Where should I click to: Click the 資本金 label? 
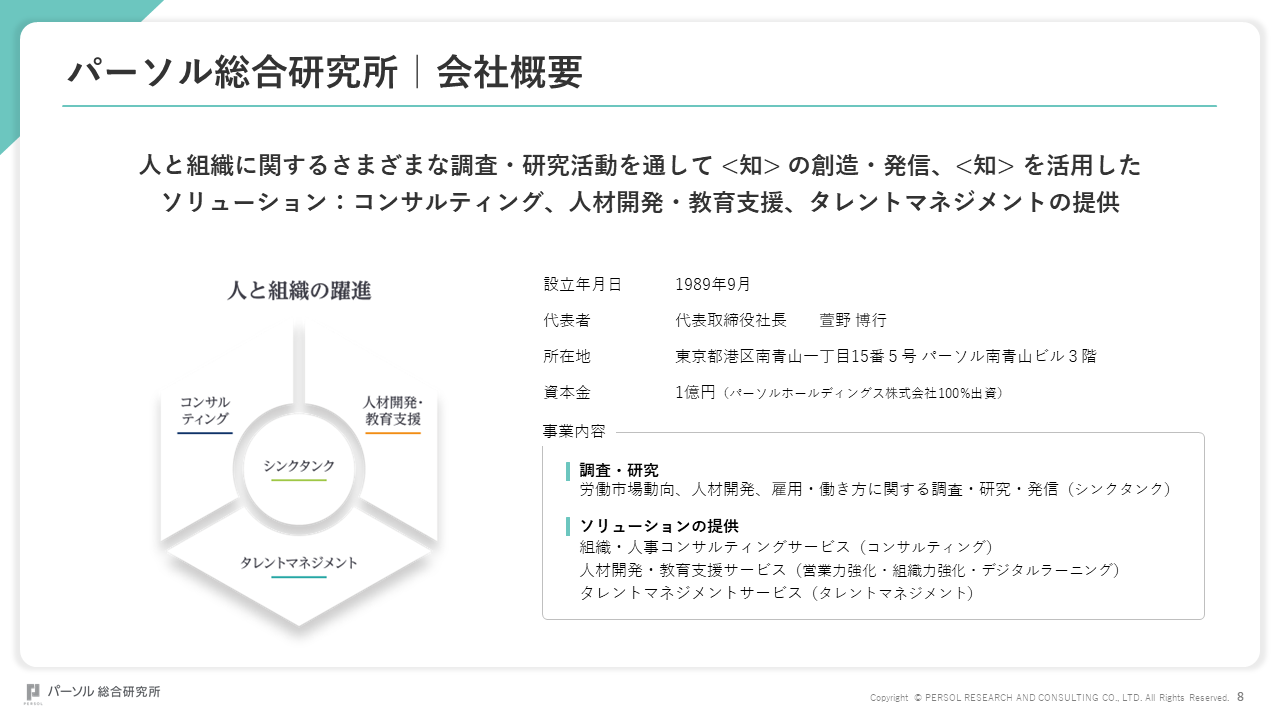tap(567, 393)
